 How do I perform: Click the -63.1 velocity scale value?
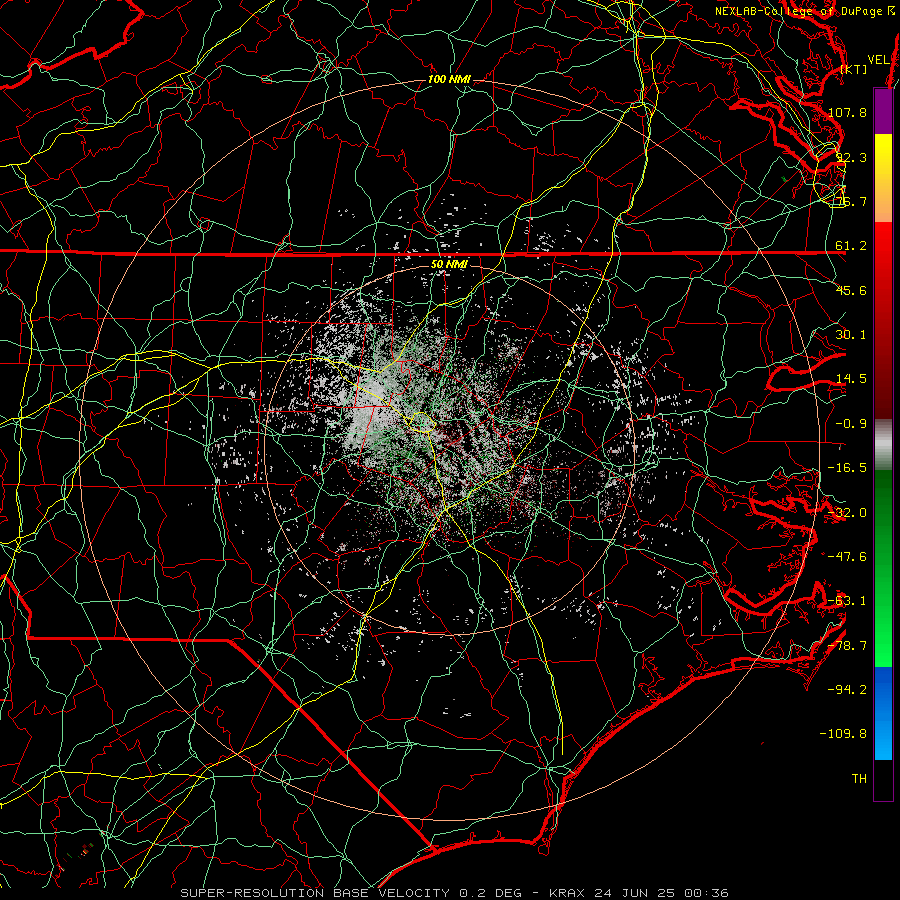click(847, 601)
